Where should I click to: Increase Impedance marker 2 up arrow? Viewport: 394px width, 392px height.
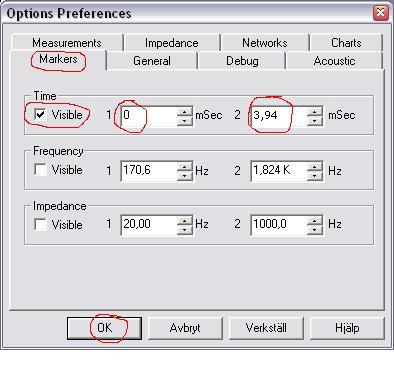coord(315,221)
